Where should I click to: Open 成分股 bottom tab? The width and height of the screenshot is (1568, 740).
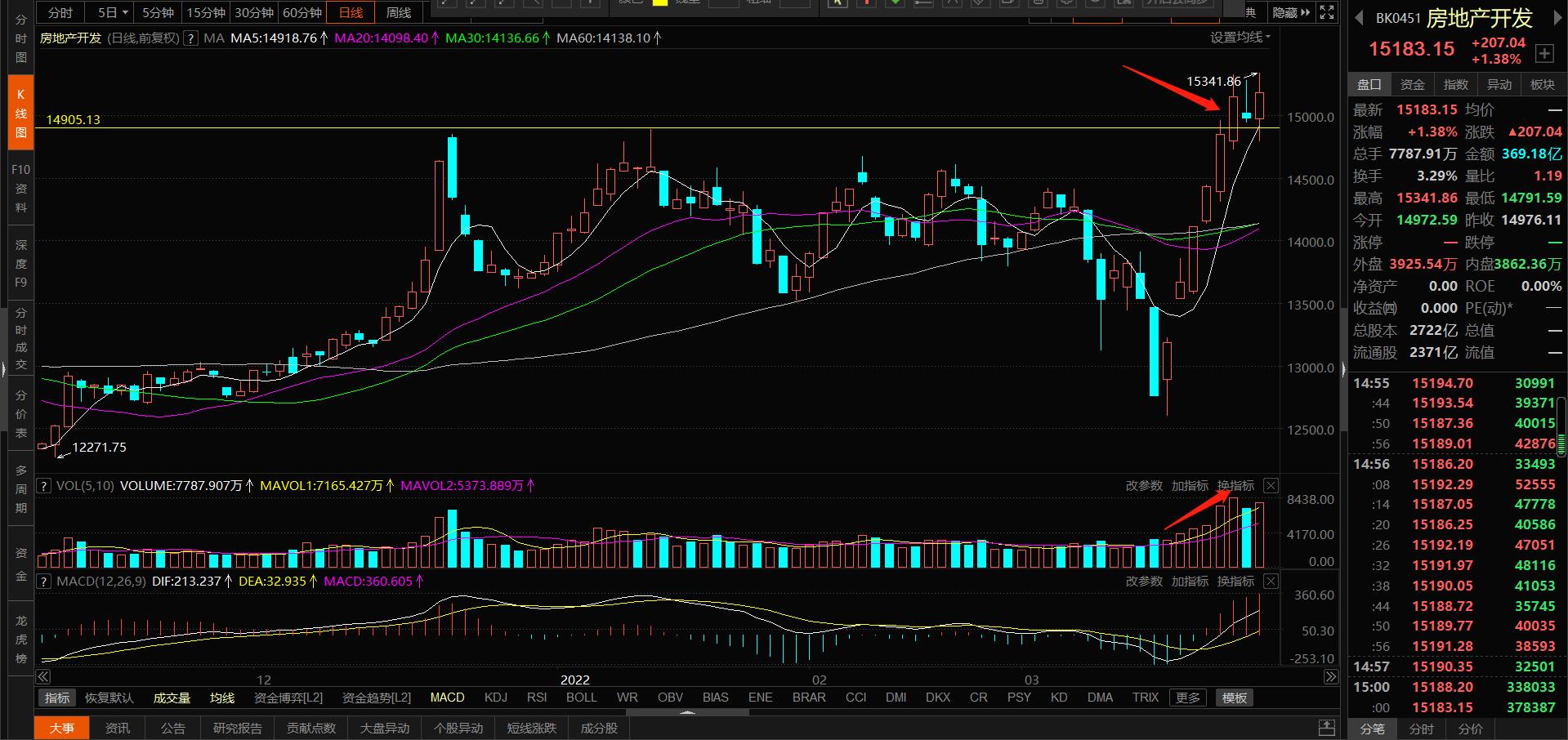[599, 728]
